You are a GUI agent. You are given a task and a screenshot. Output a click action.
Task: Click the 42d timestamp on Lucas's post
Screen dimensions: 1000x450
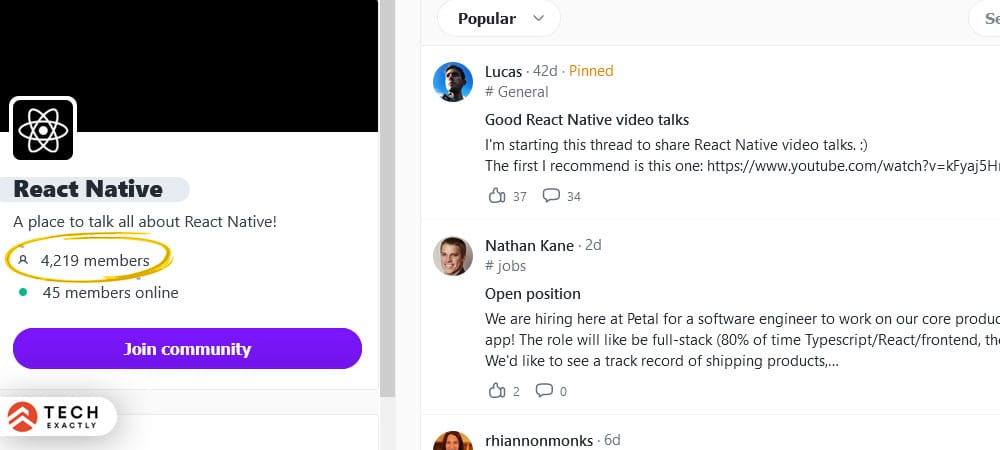coord(545,71)
